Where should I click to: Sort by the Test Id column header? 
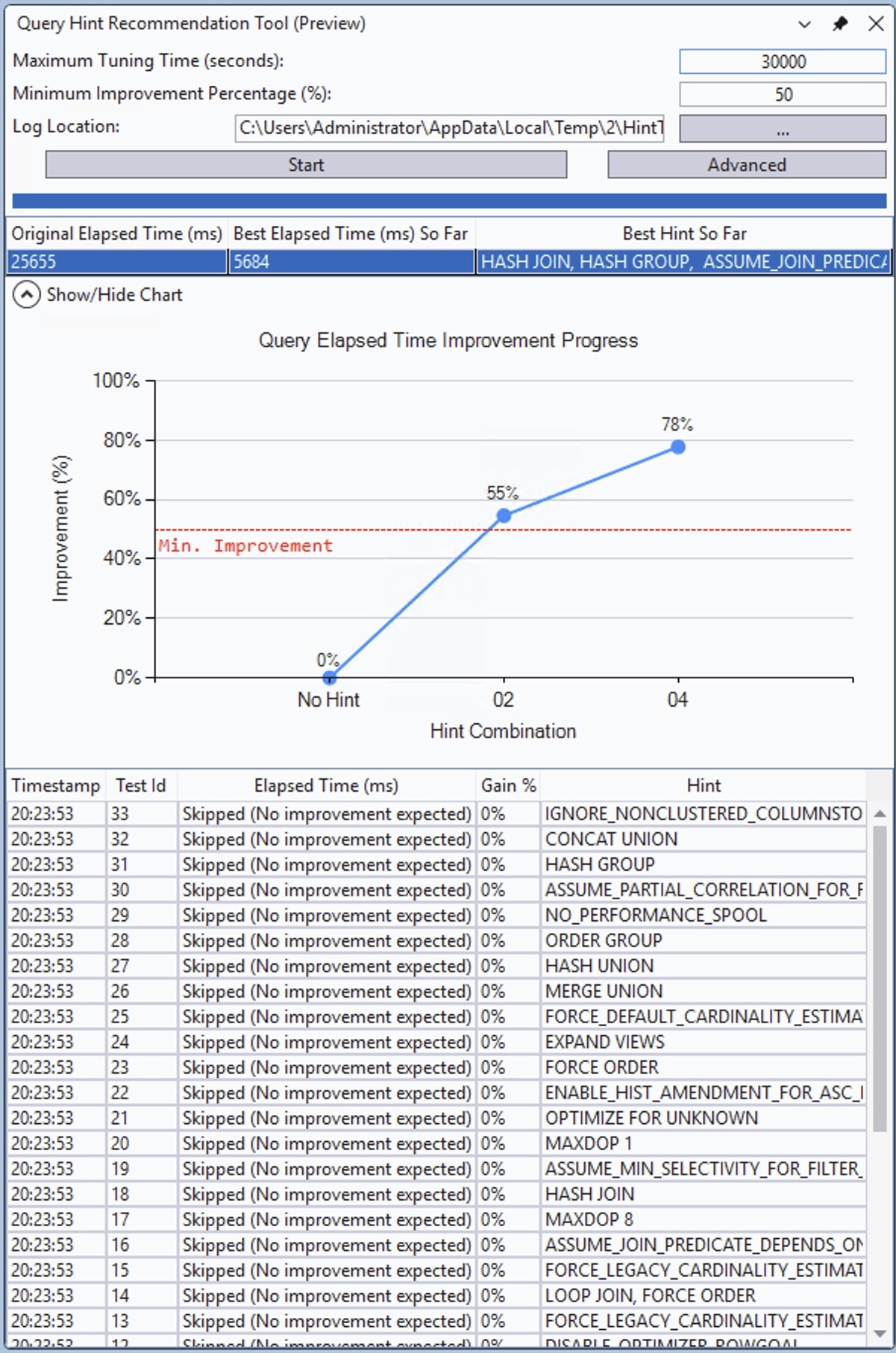point(140,786)
